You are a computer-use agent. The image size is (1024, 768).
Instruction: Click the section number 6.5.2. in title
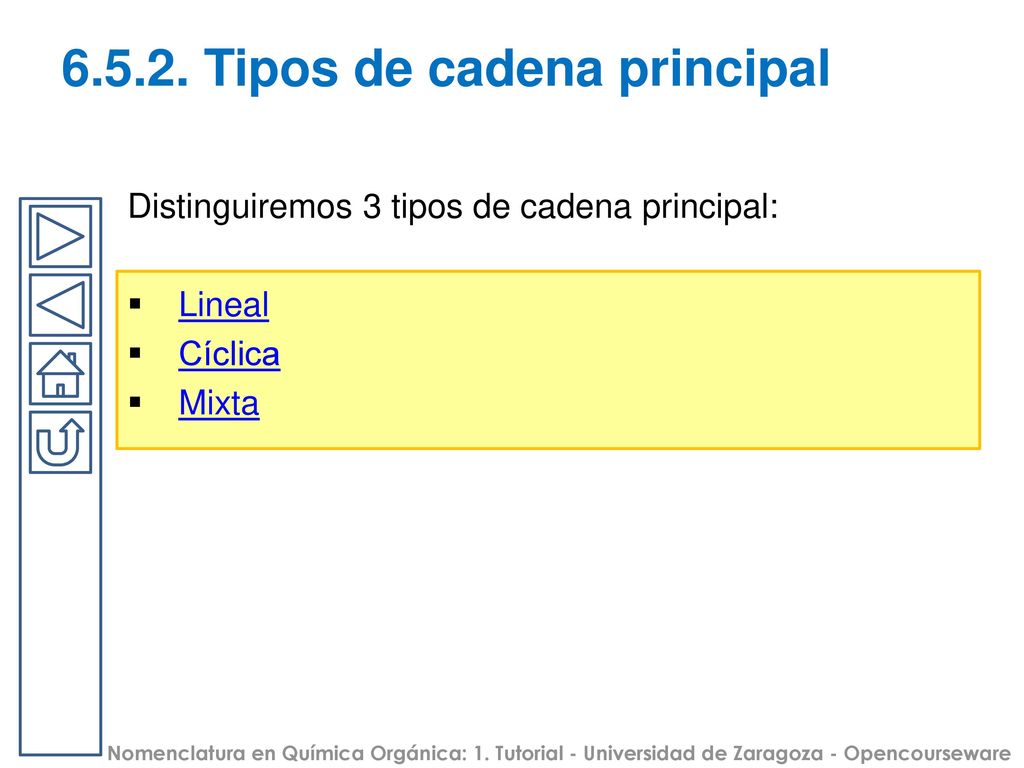[x=125, y=68]
